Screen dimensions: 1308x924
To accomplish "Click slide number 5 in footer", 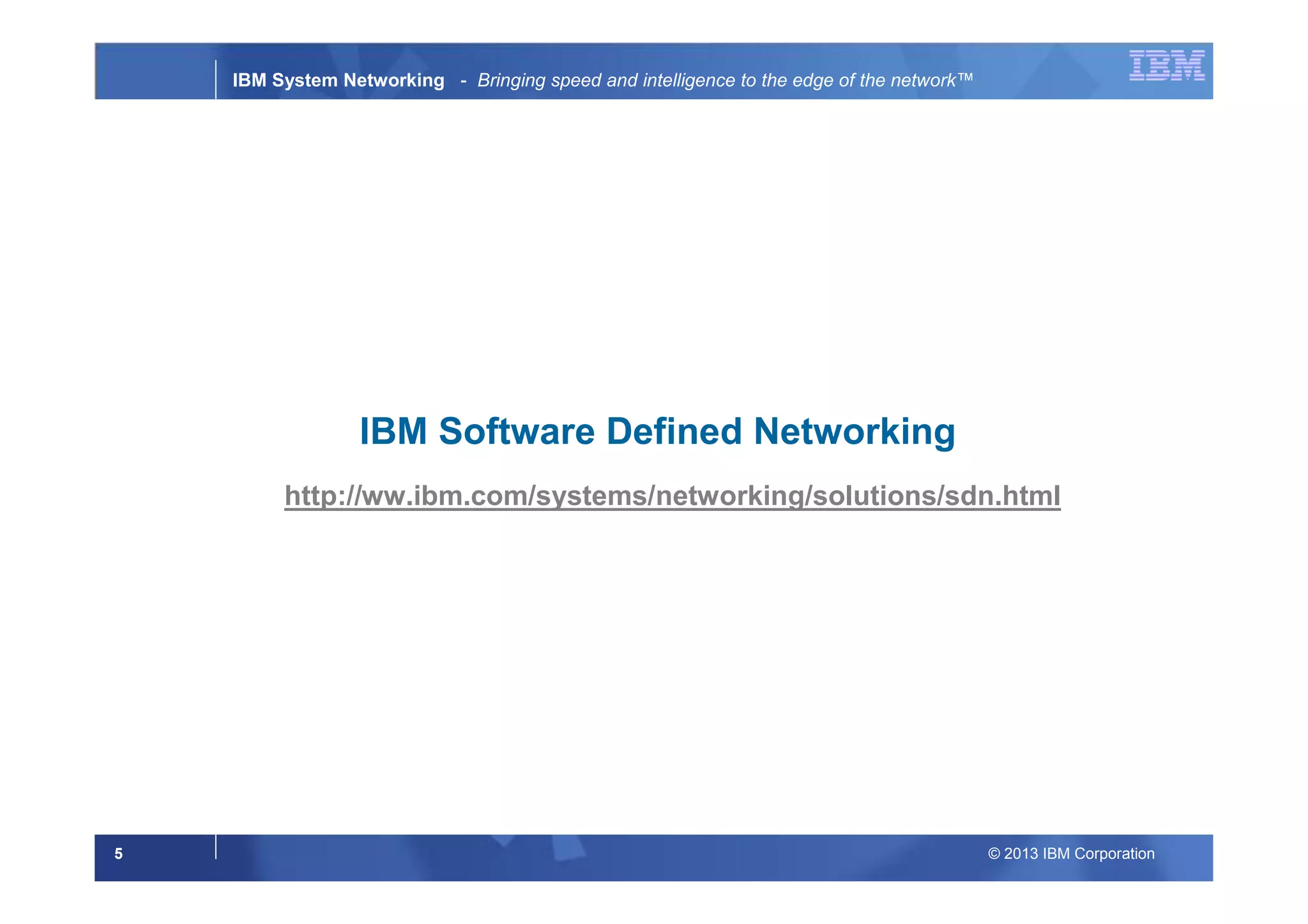I will tap(118, 854).
